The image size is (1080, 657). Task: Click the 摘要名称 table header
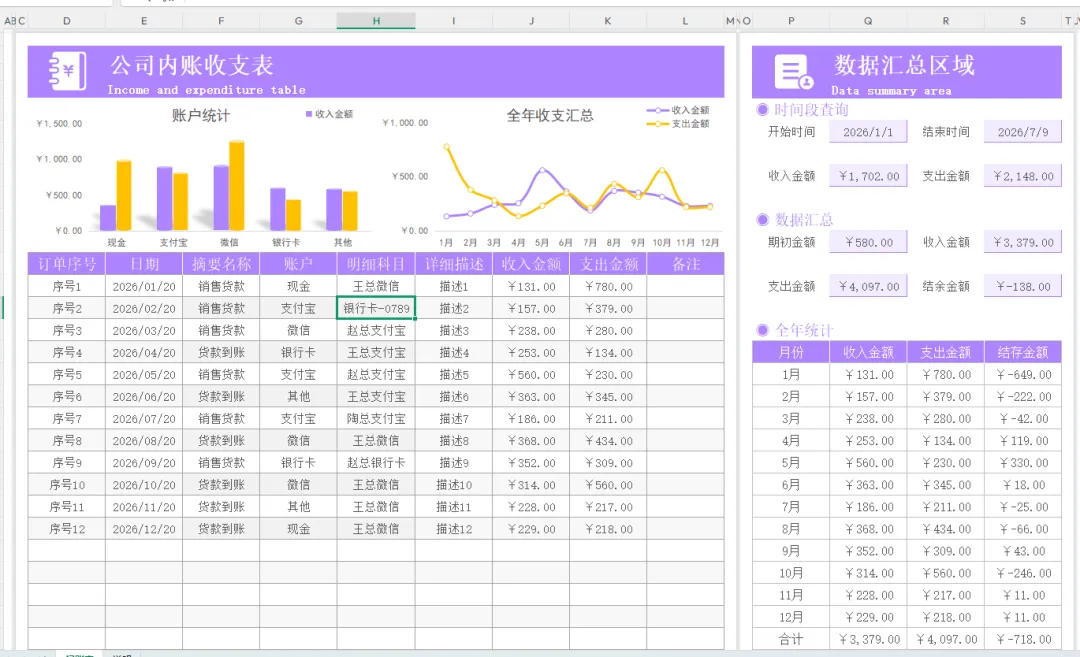pos(221,264)
